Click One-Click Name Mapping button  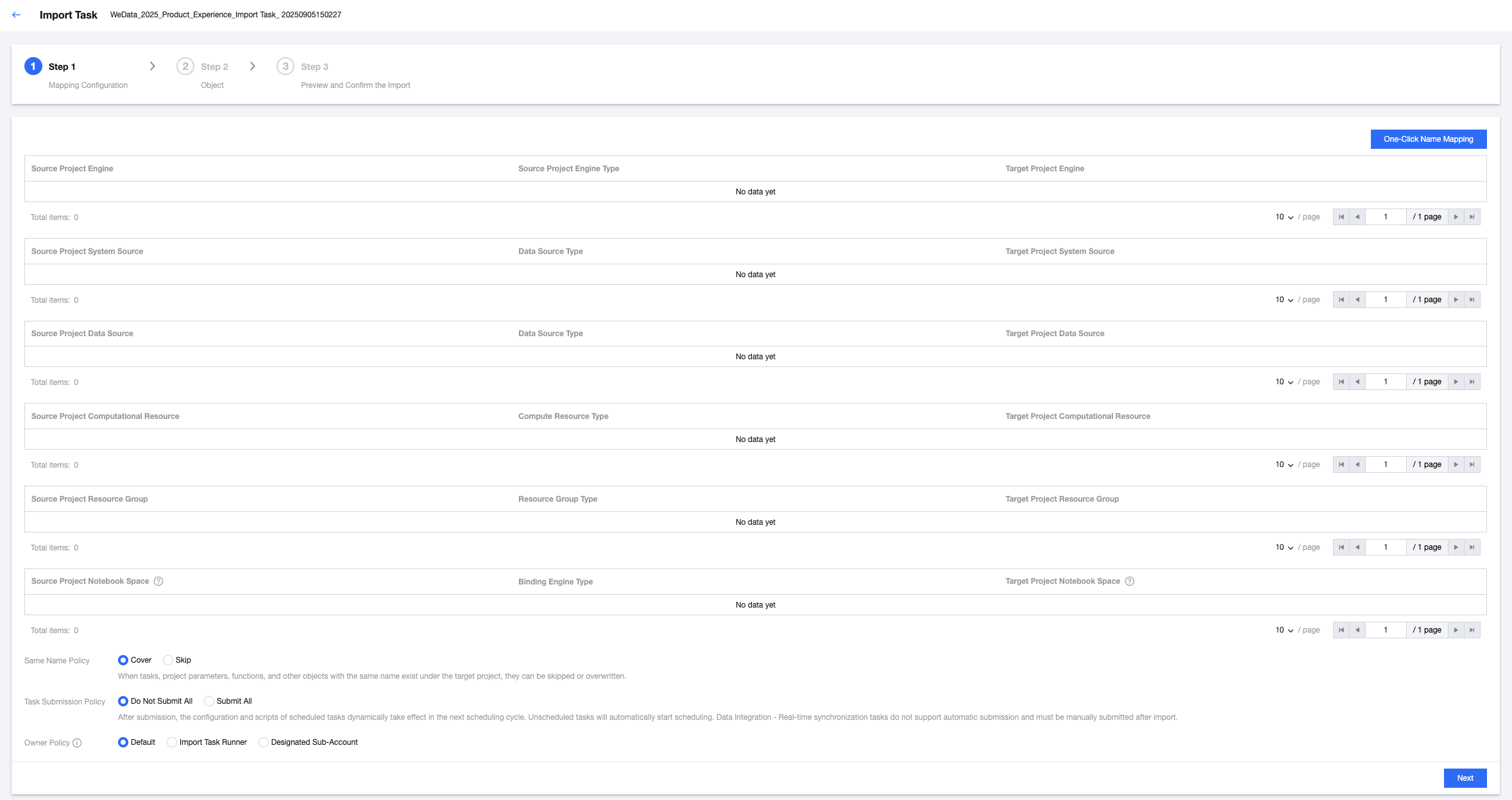click(1428, 139)
